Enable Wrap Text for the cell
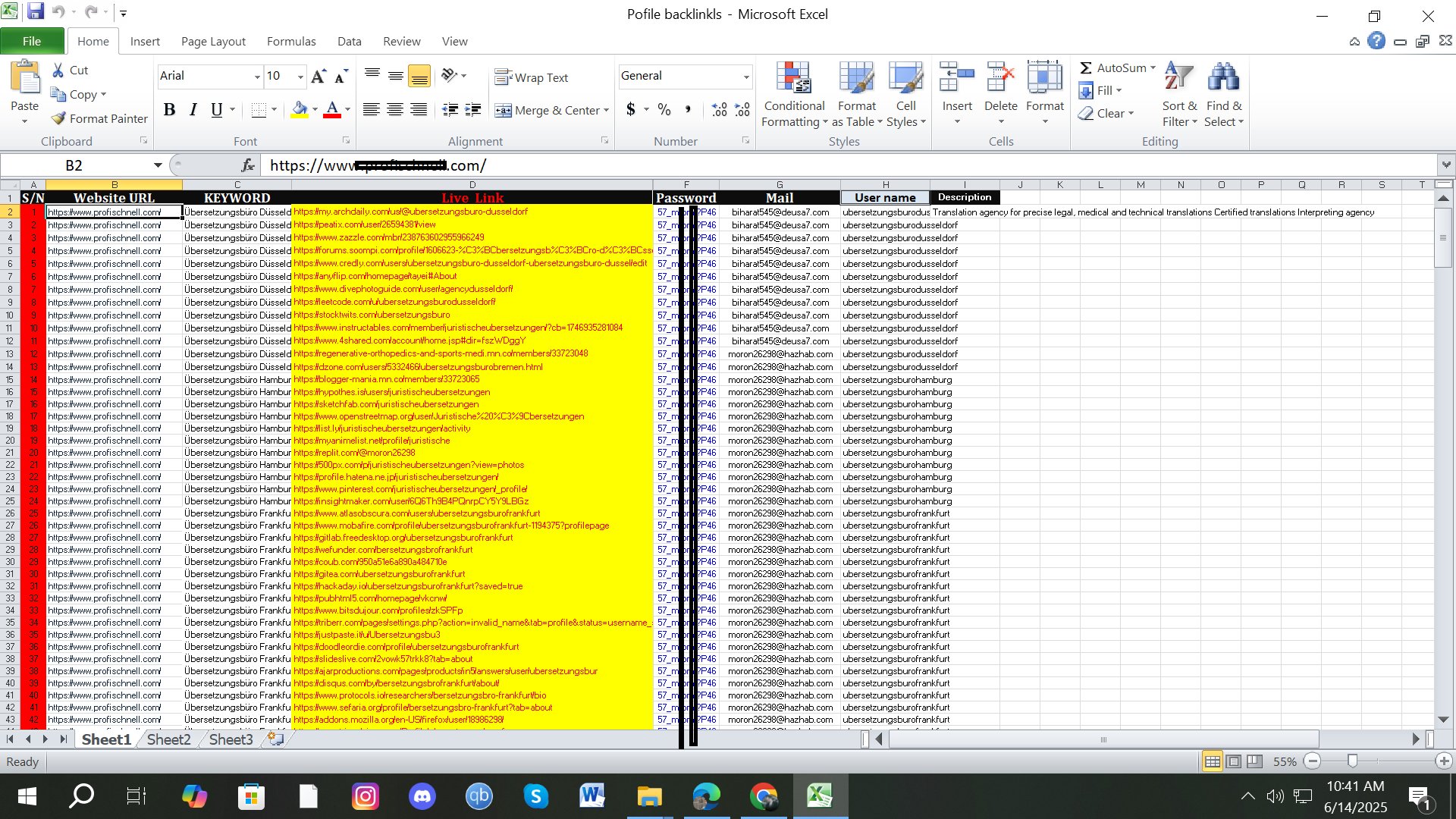 [532, 77]
